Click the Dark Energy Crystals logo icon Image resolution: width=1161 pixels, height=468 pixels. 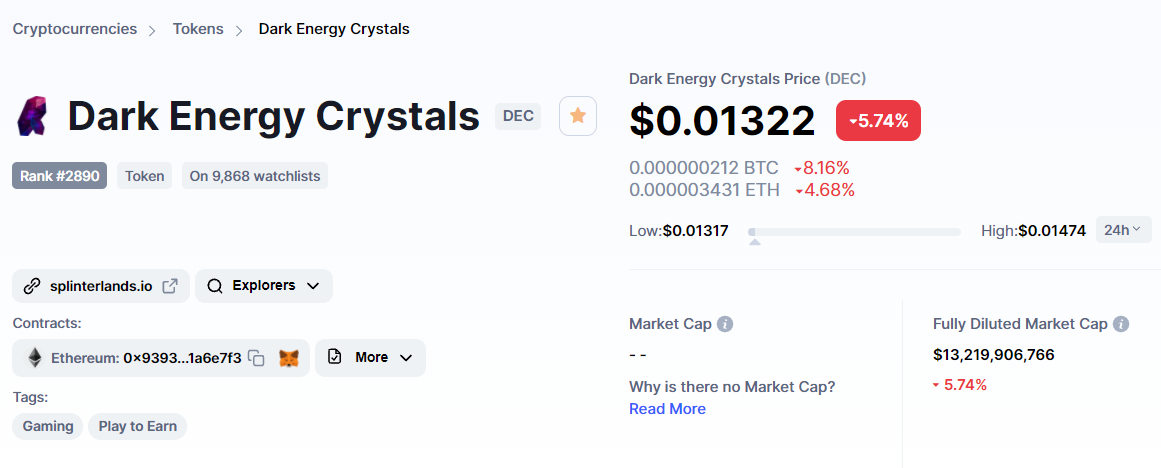pyautogui.click(x=31, y=117)
